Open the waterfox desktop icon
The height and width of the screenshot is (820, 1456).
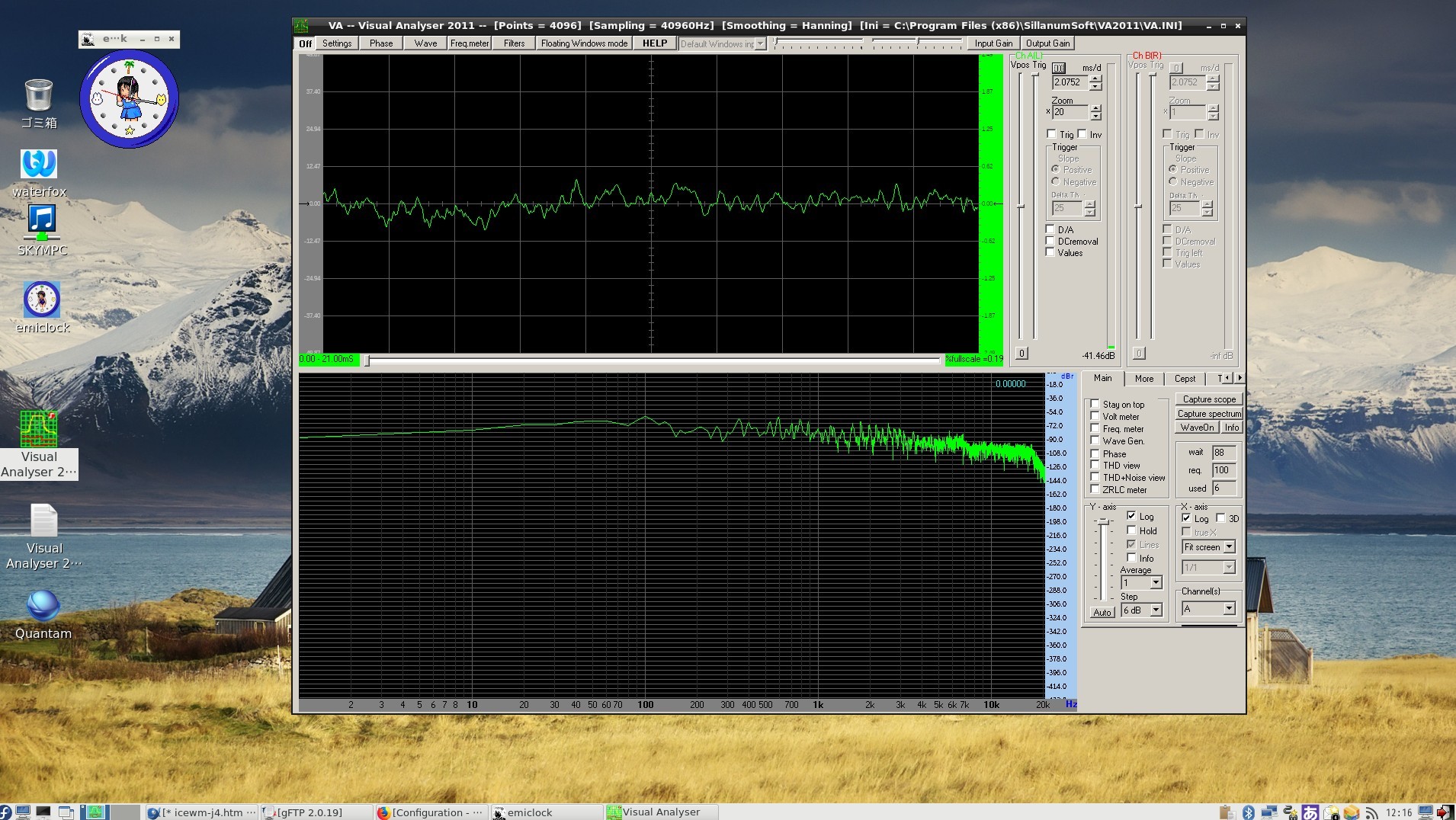pos(39,164)
